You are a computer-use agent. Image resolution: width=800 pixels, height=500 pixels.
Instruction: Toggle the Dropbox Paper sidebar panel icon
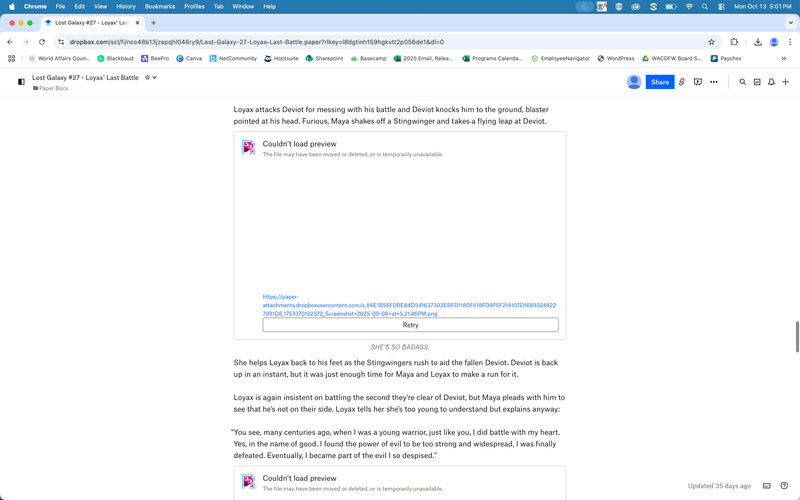point(21,82)
